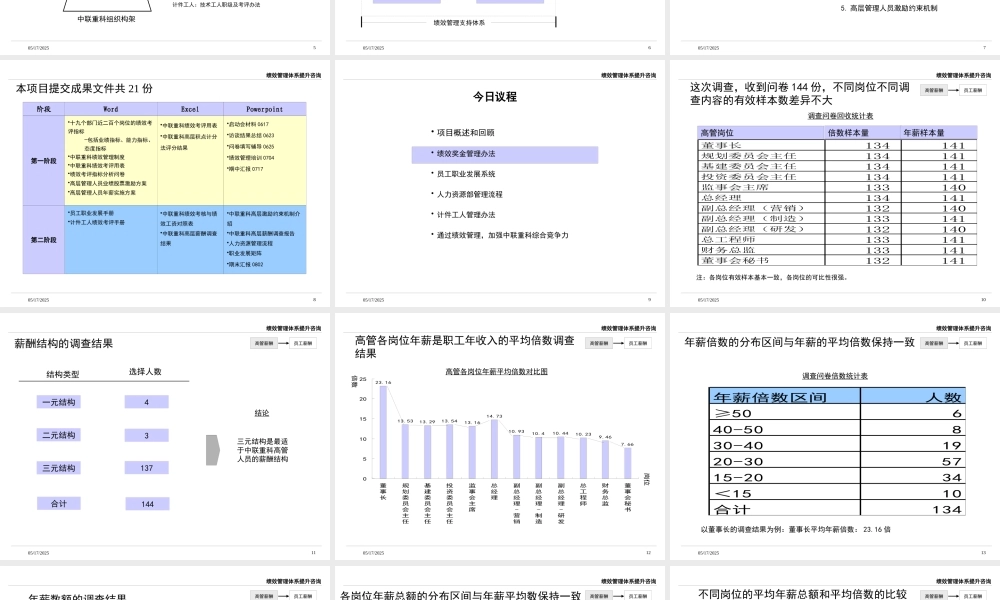Click the 调查问卷回收统计表 table title
Screen dimensions: 1000x600
[841, 116]
